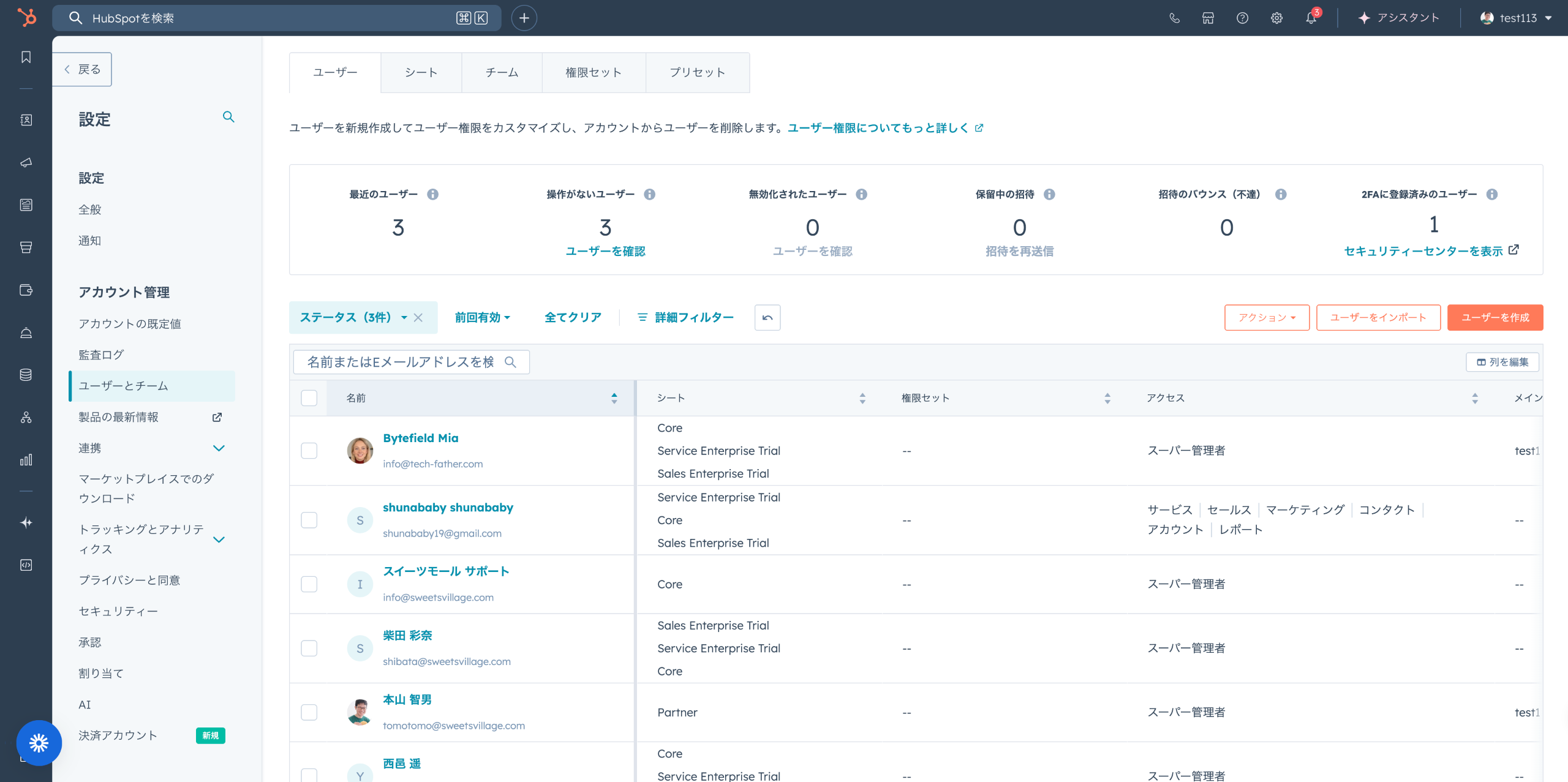The image size is (1568, 782).
Task: Click the settings search magnifier icon
Action: point(228,117)
